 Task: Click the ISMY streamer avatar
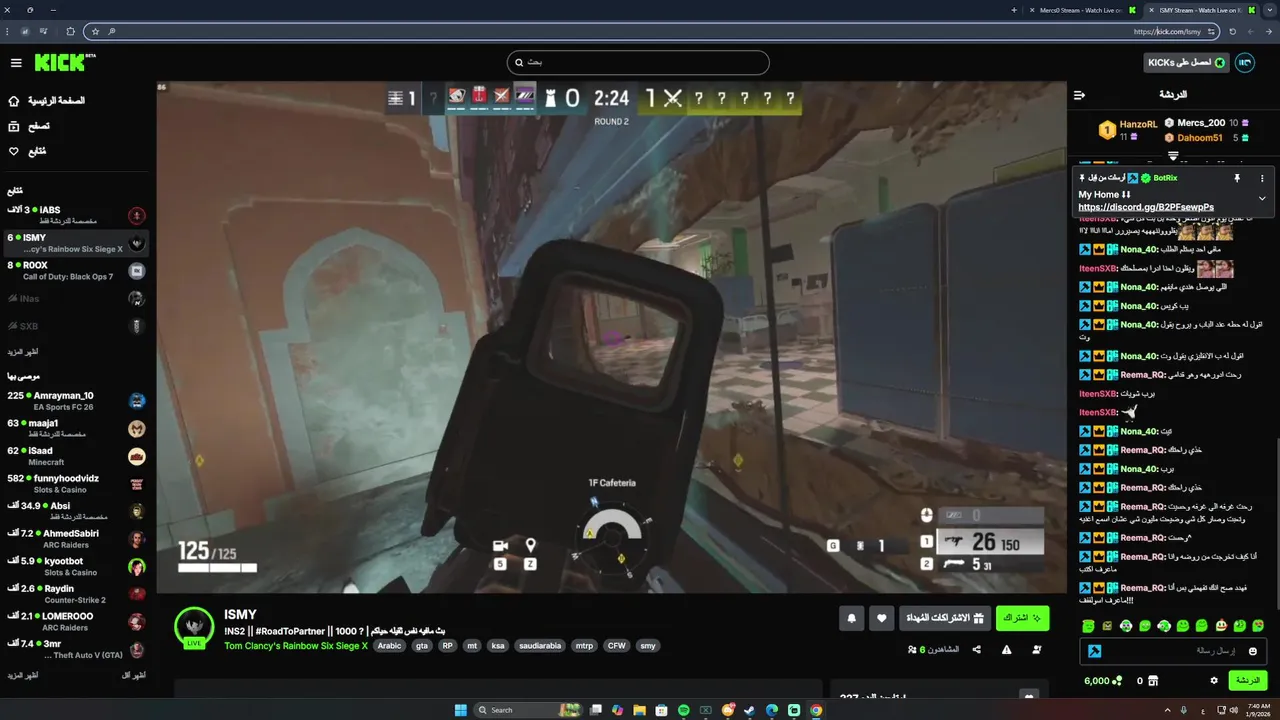(194, 626)
